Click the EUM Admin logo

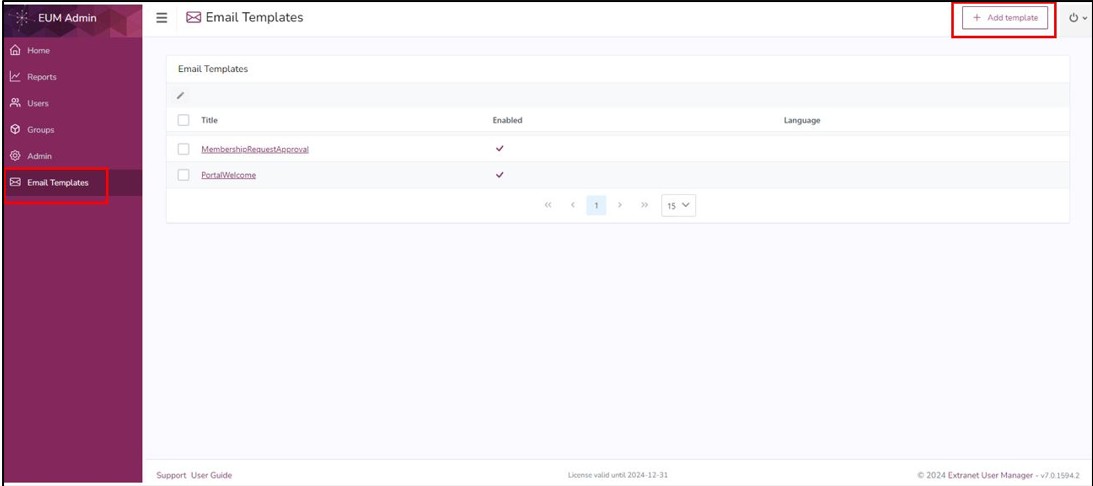point(22,18)
